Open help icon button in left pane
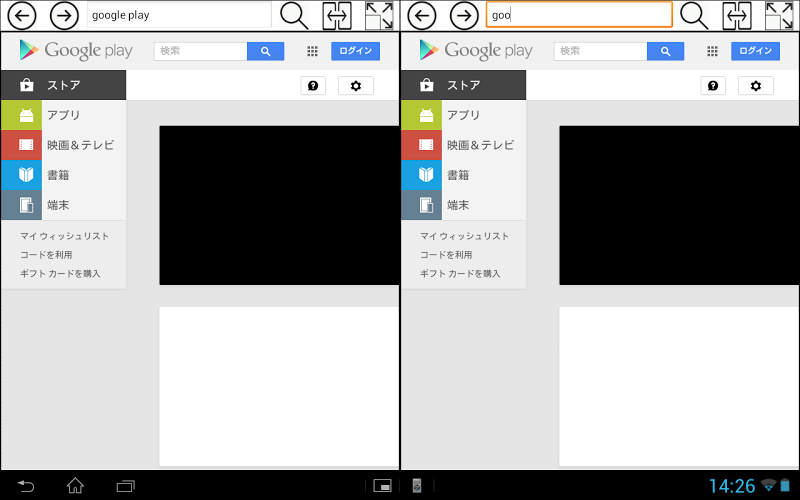This screenshot has width=800, height=500. 313,86
